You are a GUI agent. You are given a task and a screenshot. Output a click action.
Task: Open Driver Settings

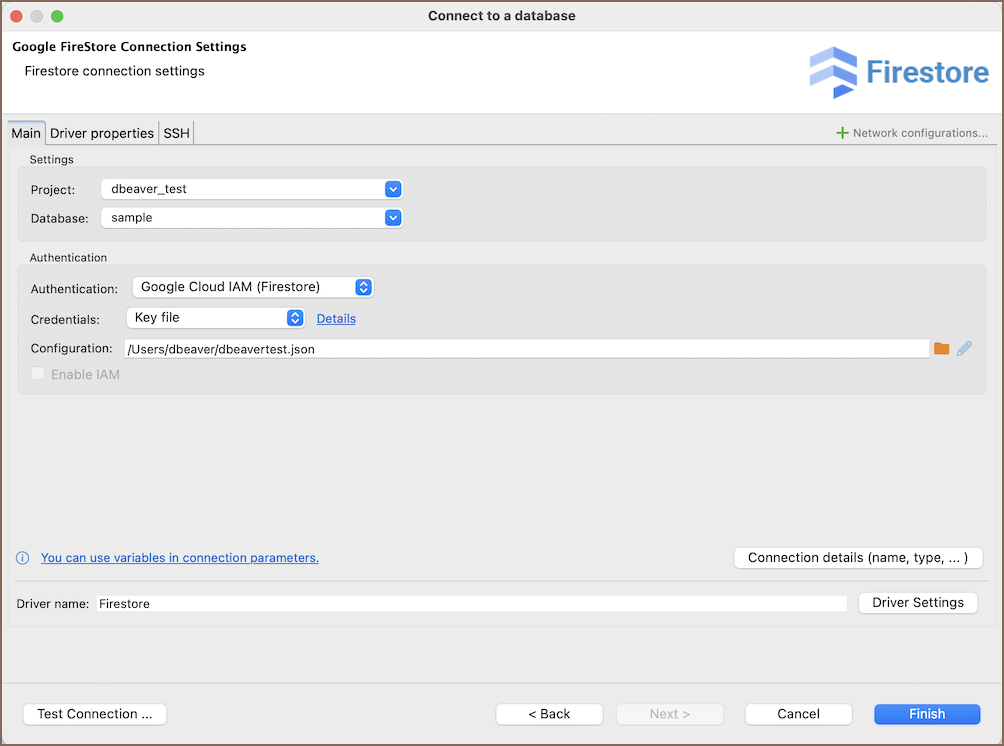pos(917,603)
